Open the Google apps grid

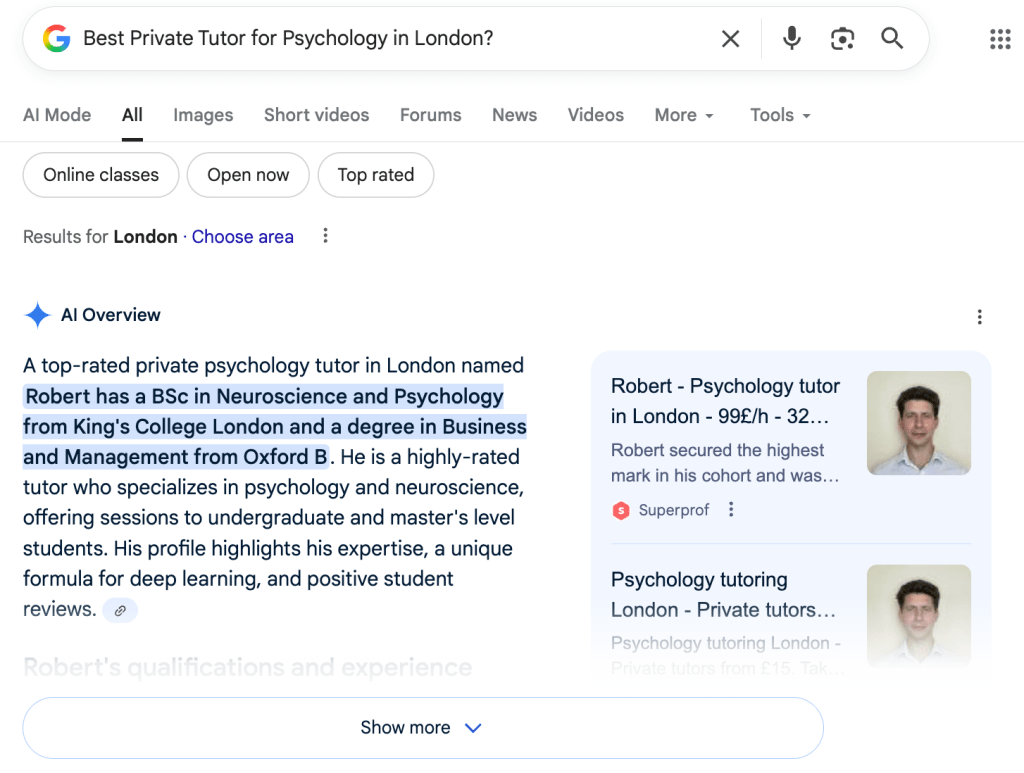tap(1000, 39)
